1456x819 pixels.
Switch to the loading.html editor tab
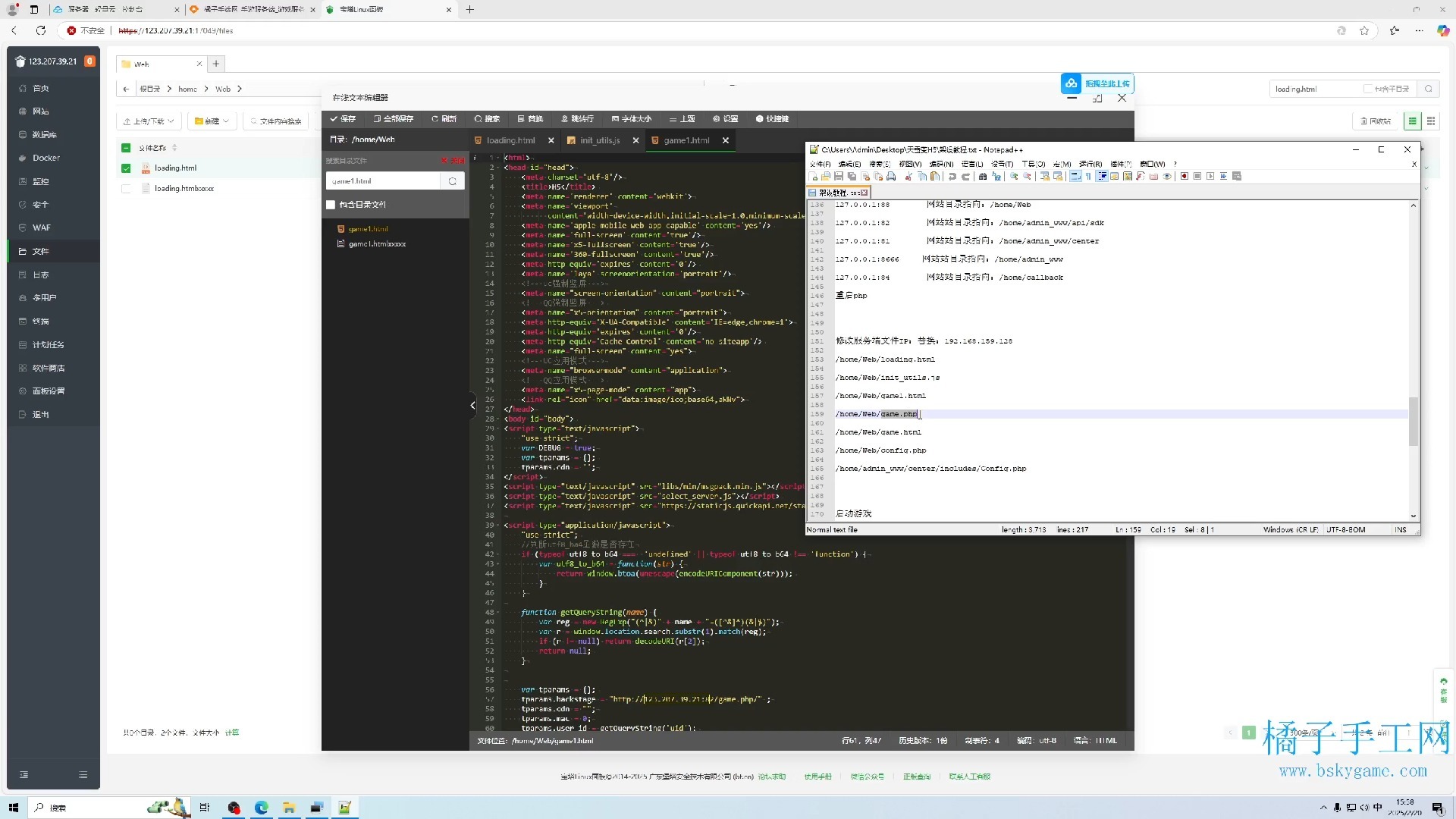coord(510,140)
